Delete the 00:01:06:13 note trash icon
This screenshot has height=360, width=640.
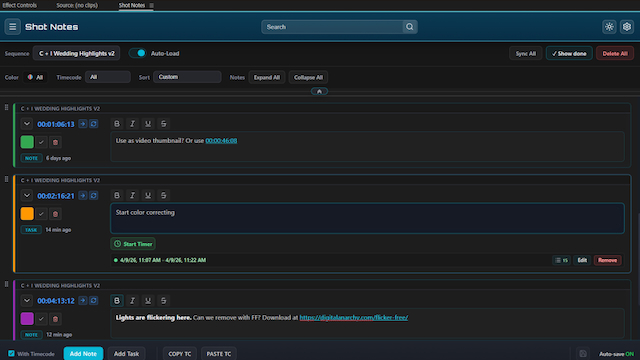(56, 142)
